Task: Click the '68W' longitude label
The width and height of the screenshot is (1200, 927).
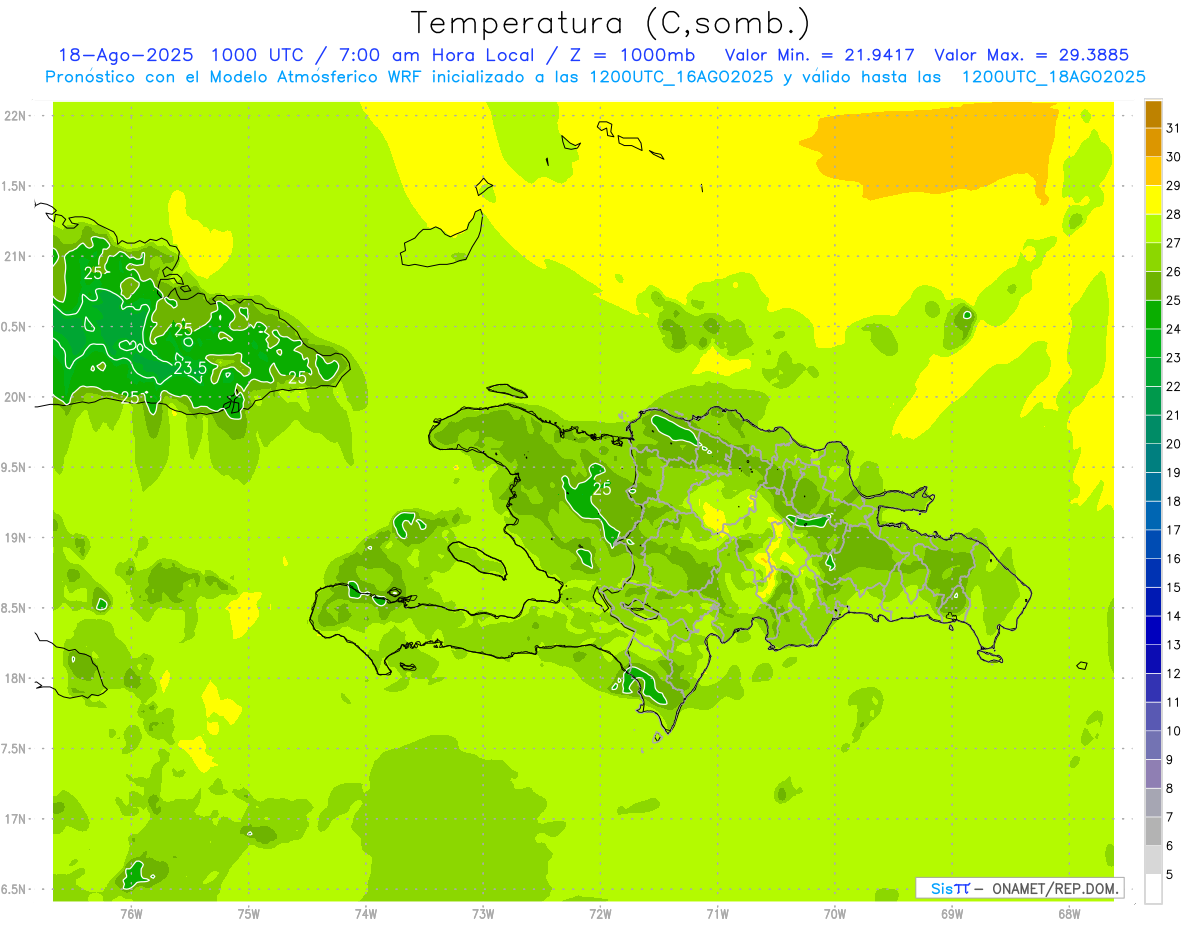Action: point(1069,914)
